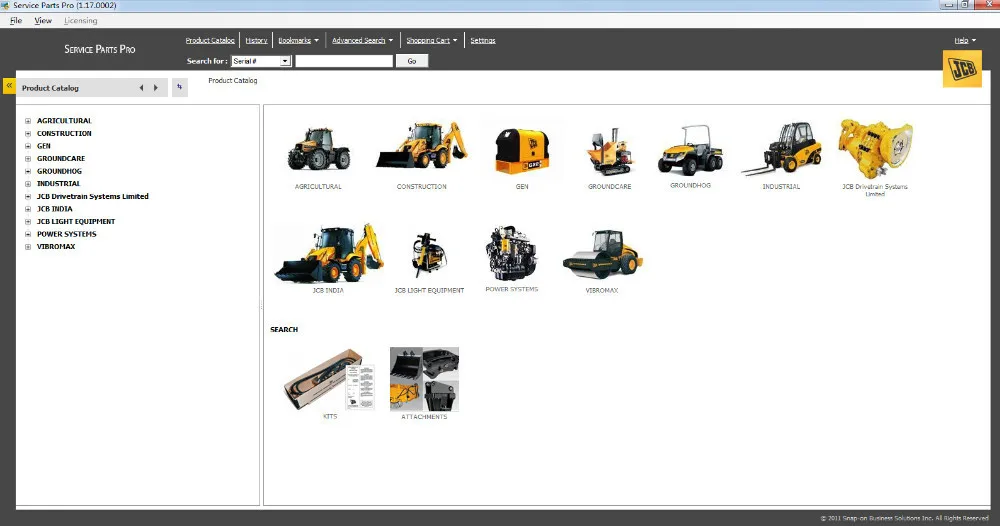Open the GROUNDHOG utility vehicle image

(x=691, y=150)
